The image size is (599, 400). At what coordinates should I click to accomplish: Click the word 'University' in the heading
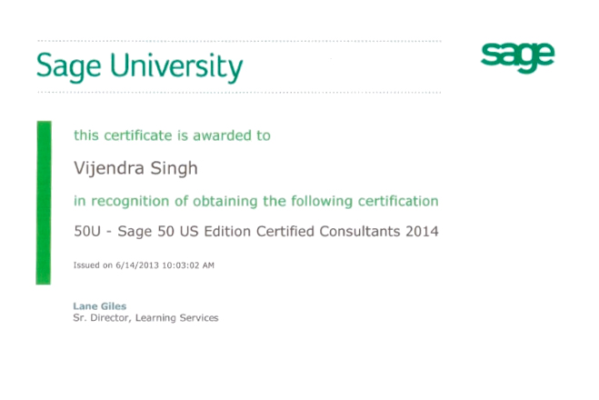(x=176, y=66)
